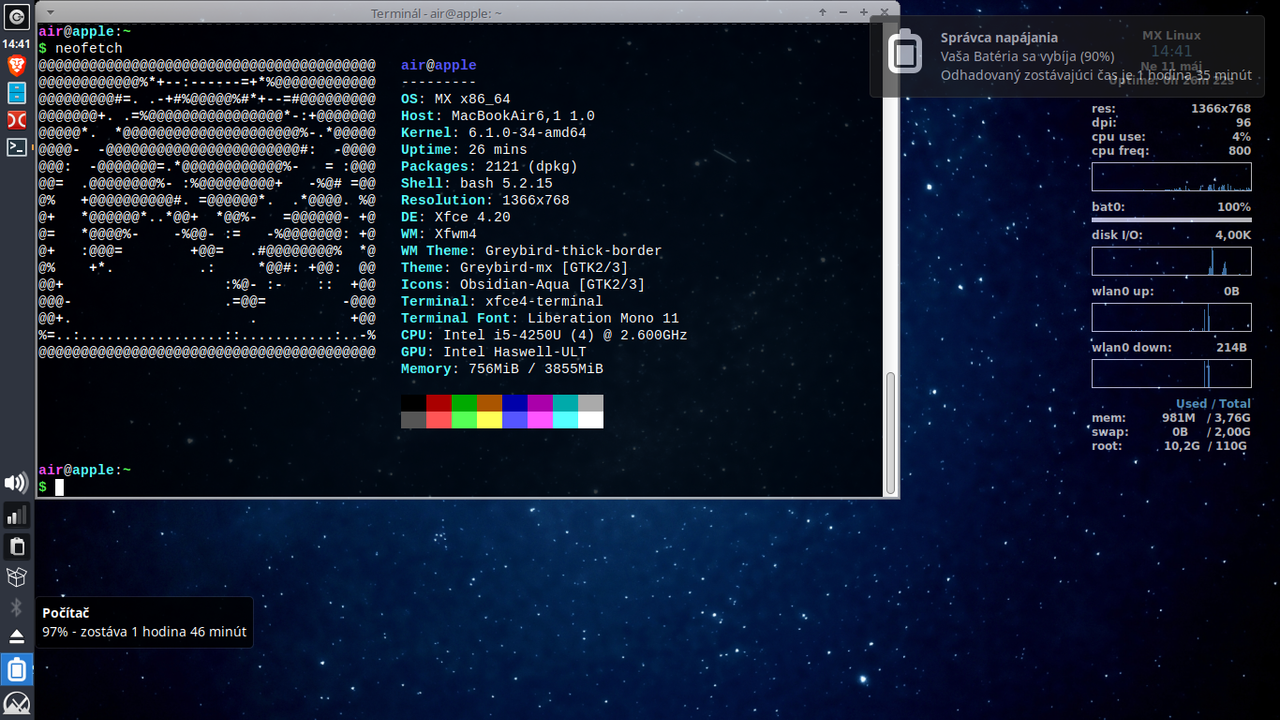Click the highlighted battery power manager icon
The height and width of the screenshot is (720, 1280).
pyautogui.click(x=16, y=669)
